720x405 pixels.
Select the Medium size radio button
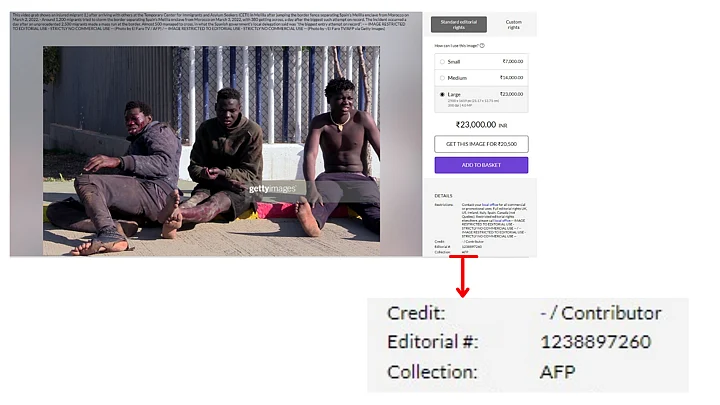(x=442, y=78)
